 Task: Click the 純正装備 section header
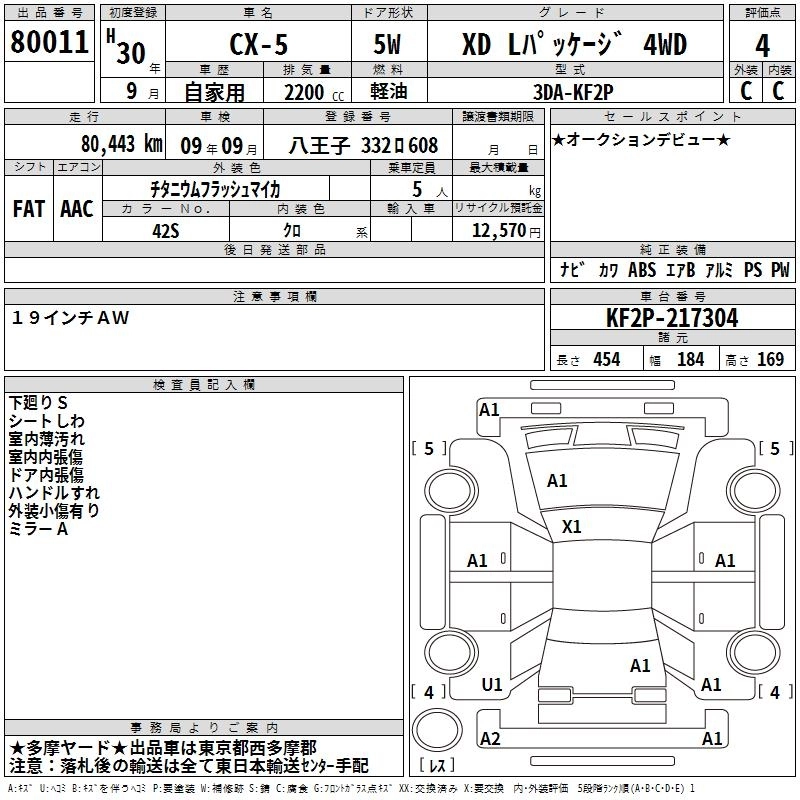pyautogui.click(x=672, y=249)
